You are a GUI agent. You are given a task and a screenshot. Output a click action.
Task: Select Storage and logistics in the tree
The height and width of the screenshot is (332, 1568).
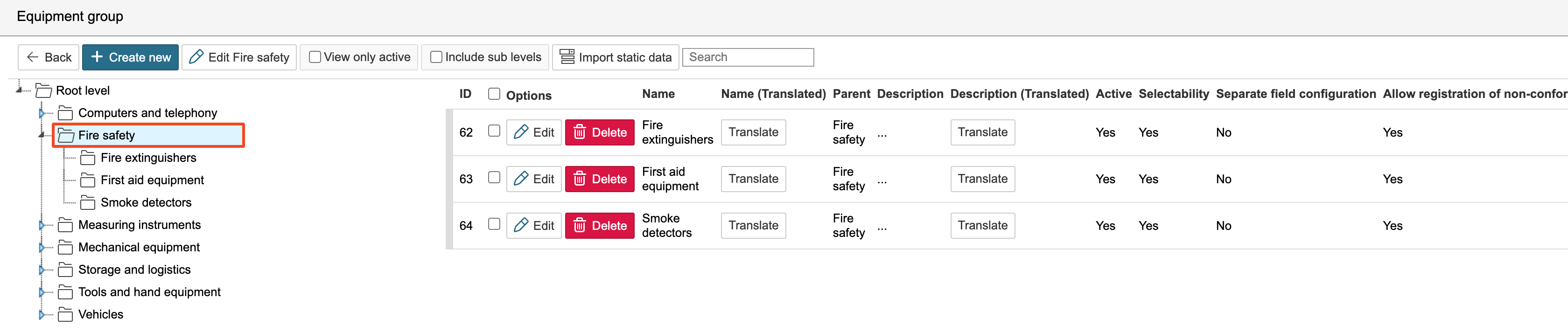134,270
